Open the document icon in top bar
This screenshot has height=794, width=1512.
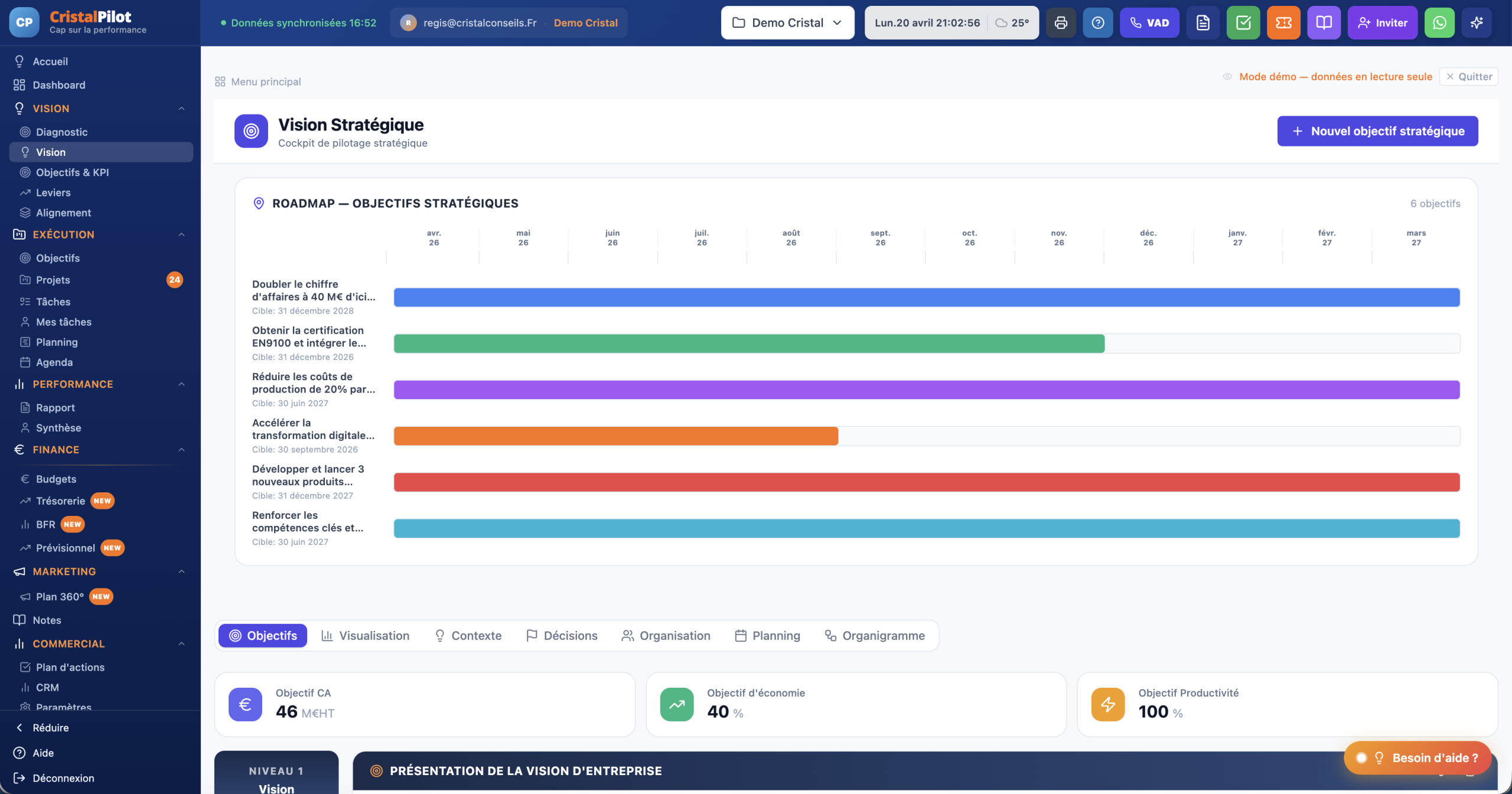click(1203, 23)
